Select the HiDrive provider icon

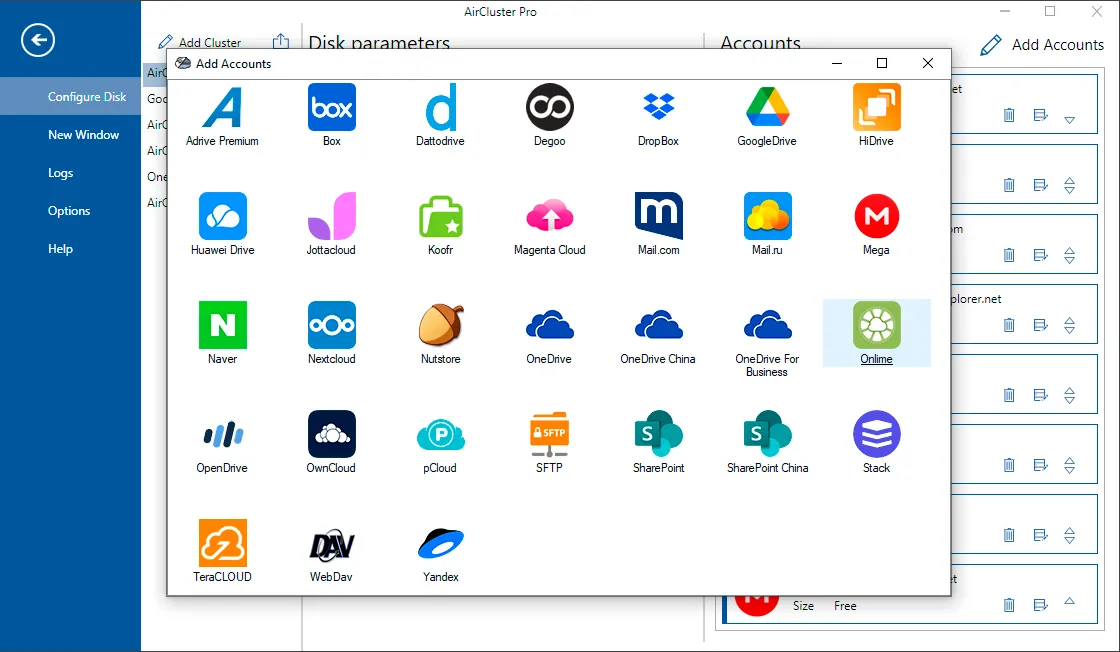pyautogui.click(x=876, y=107)
